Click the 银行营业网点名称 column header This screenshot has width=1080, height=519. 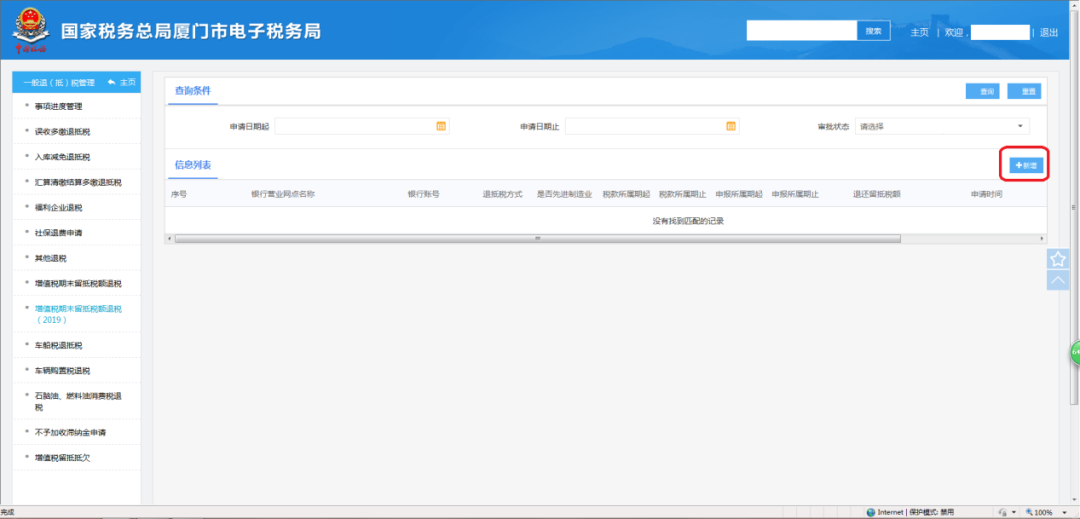[x=283, y=194]
